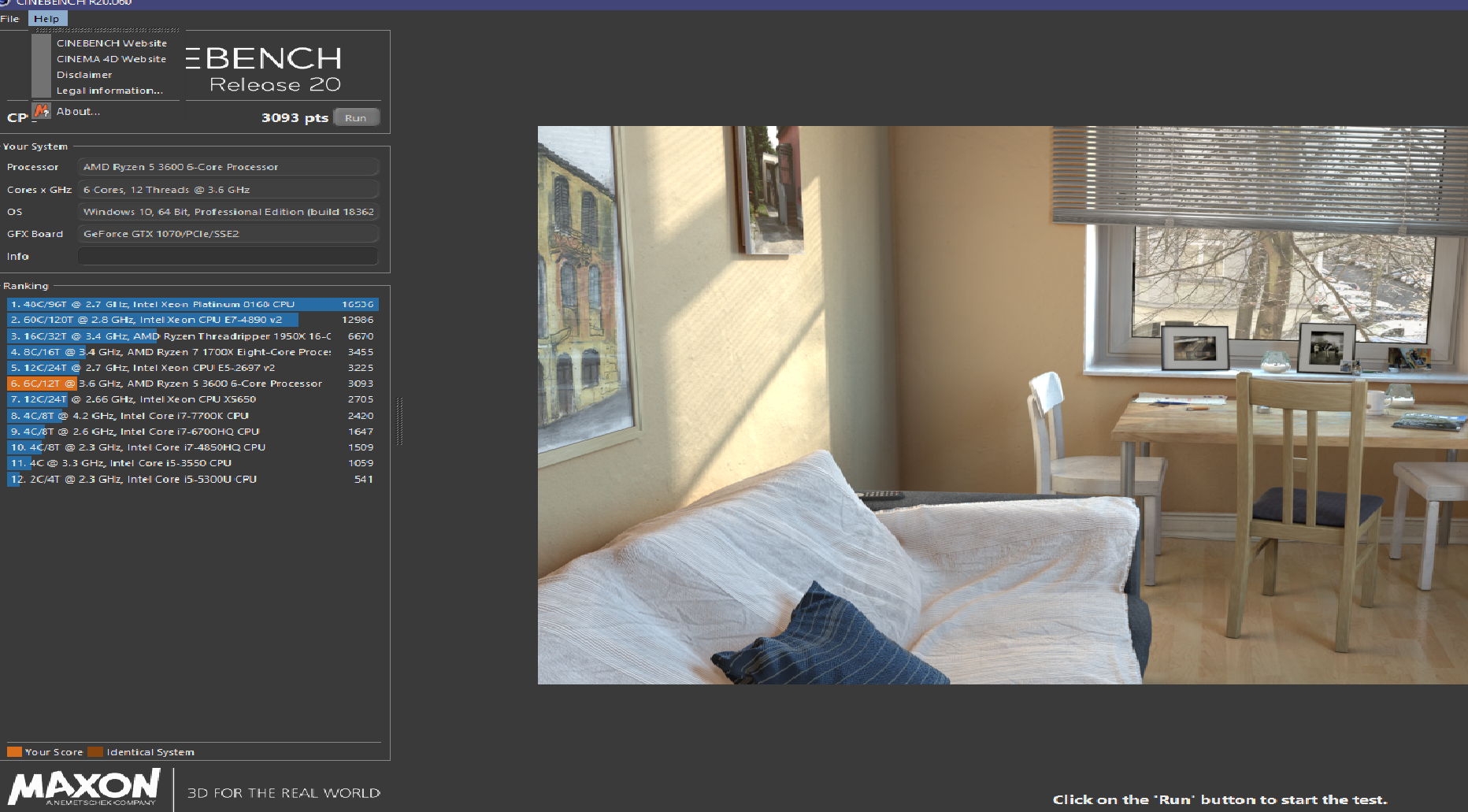Choose CINEMA 4D Website menu entry

(x=111, y=59)
